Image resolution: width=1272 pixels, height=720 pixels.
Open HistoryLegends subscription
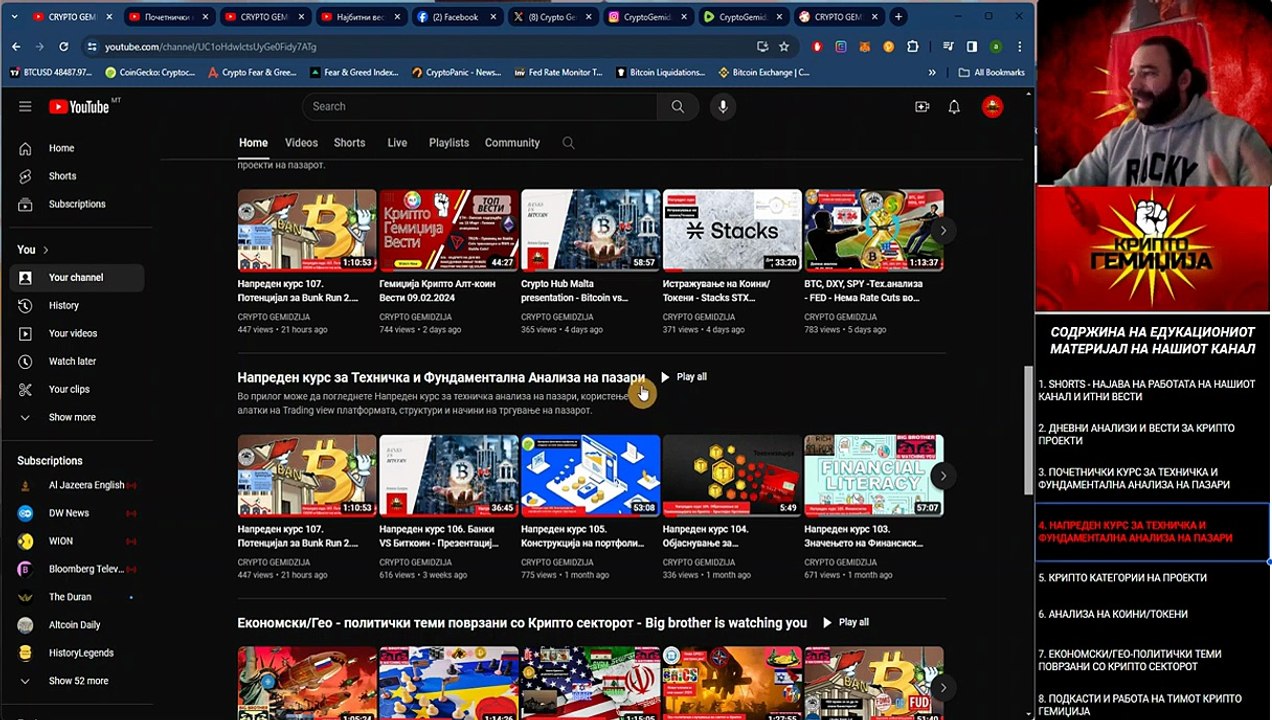[76, 653]
